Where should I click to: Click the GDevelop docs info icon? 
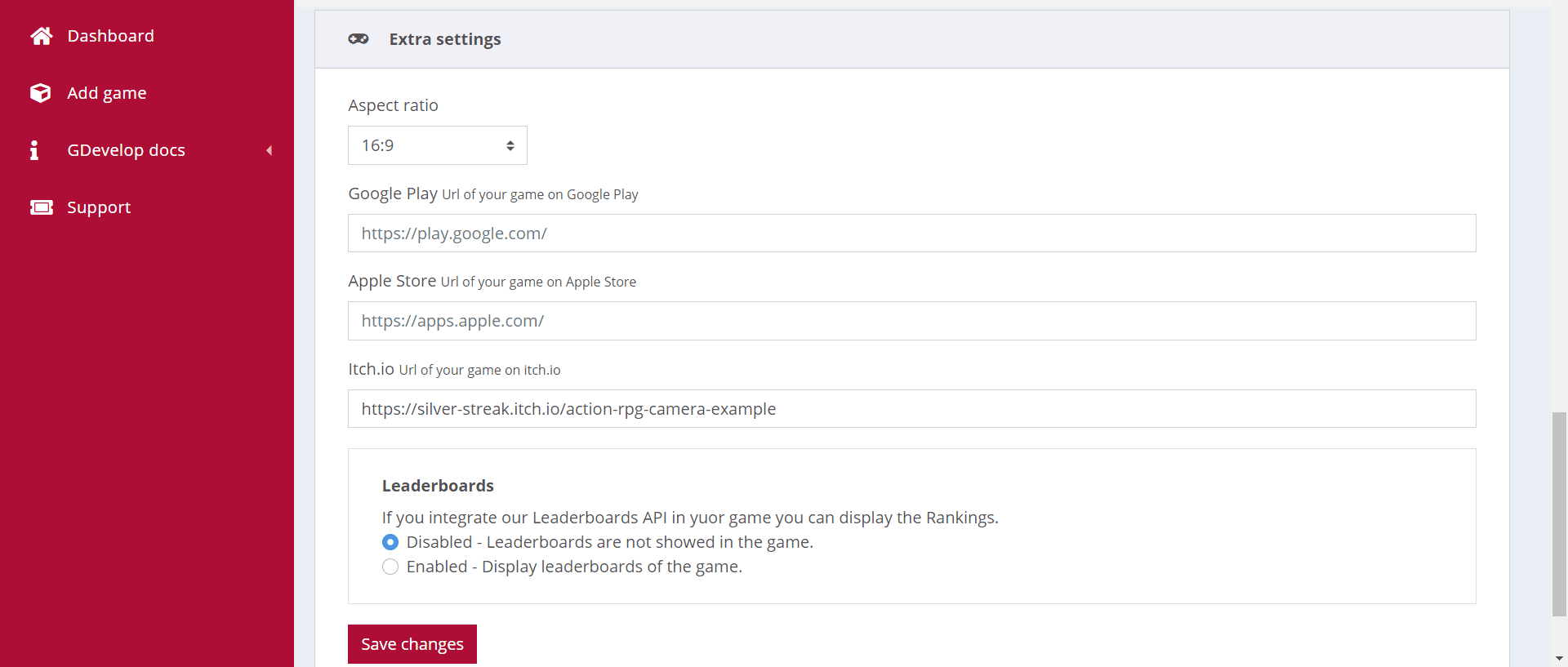pos(34,150)
